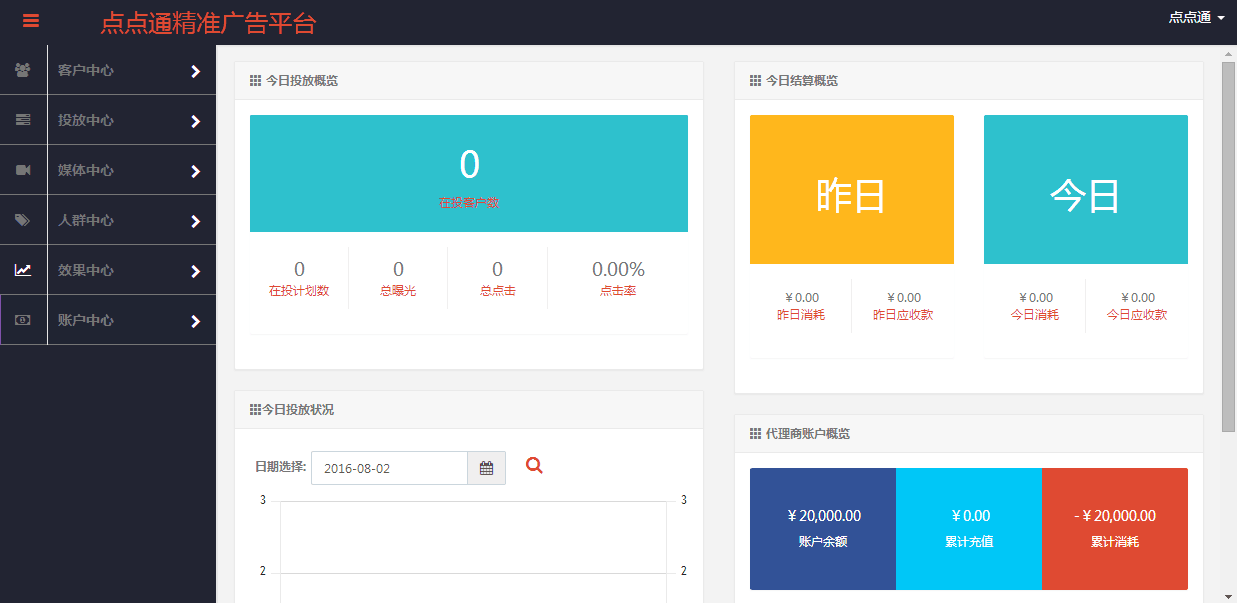Click the 点点通精准广告平台 title link

pos(208,22)
